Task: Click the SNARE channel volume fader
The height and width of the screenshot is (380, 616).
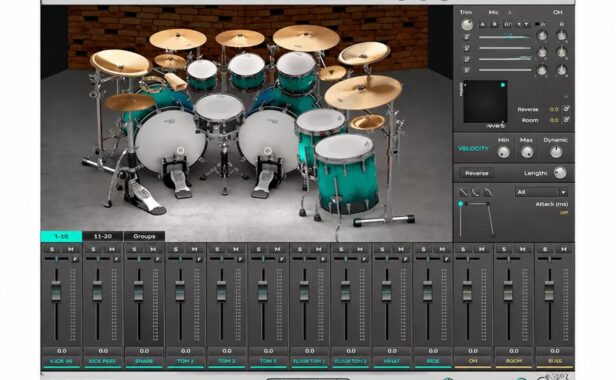Action: (x=139, y=291)
